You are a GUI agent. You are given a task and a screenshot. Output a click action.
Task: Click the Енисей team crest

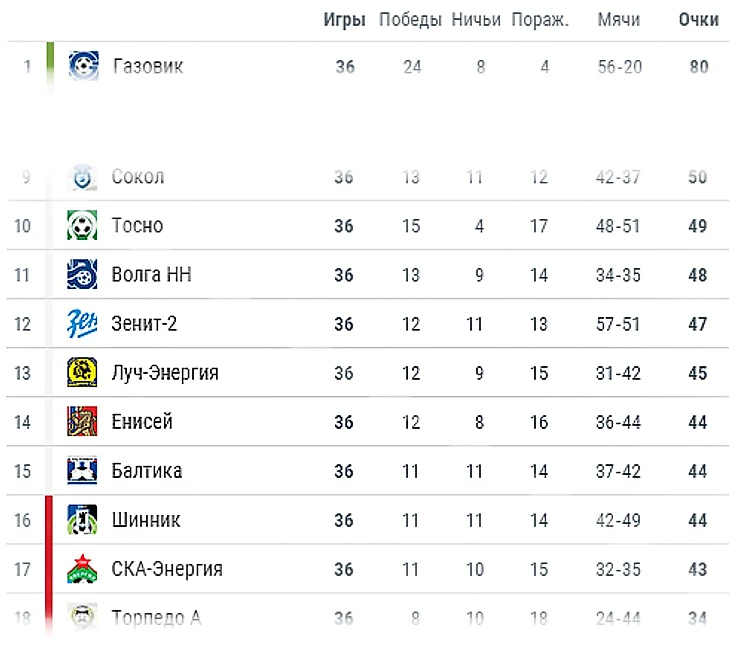pos(82,422)
